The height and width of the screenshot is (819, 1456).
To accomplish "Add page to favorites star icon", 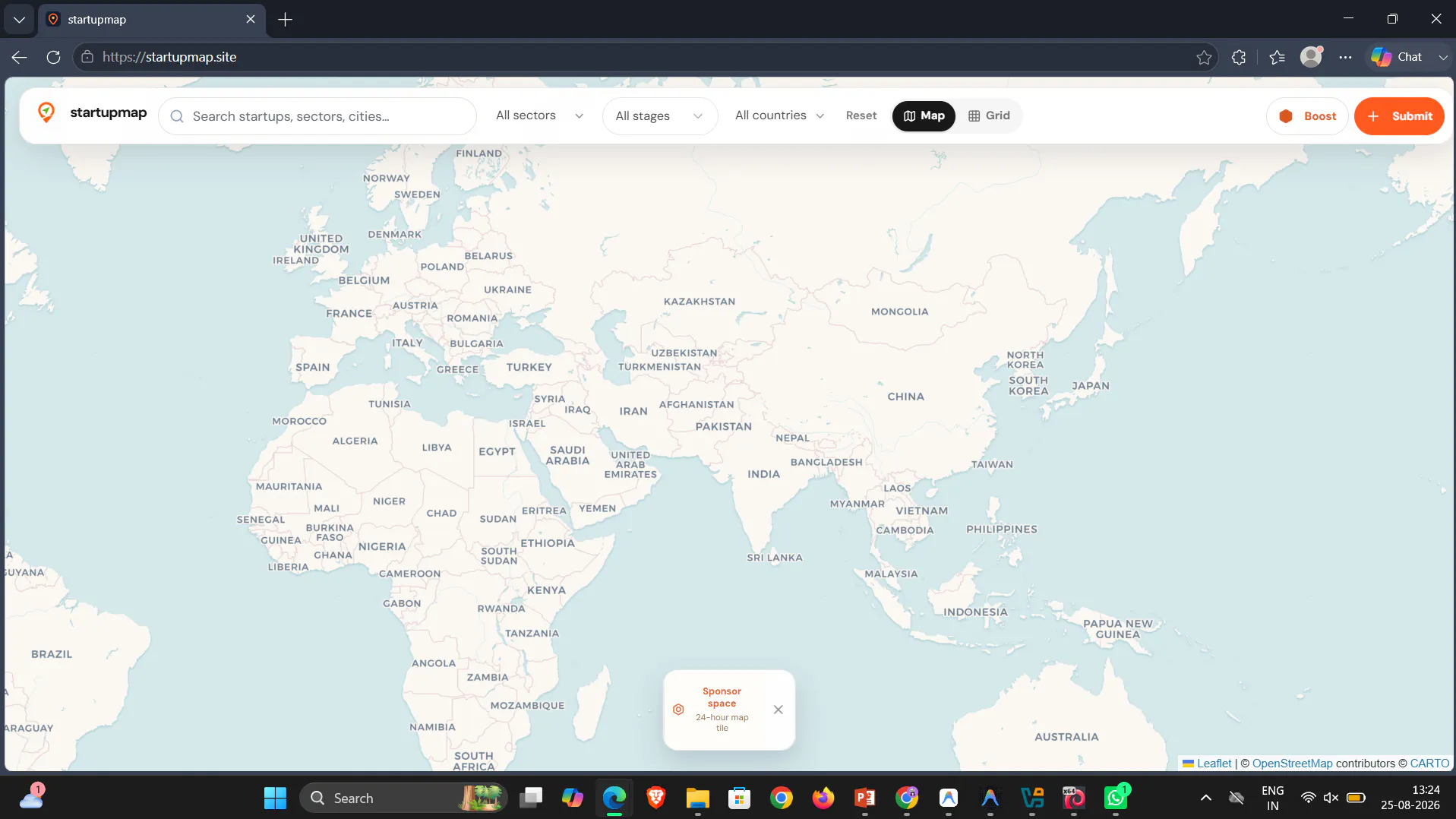I will click(1204, 57).
